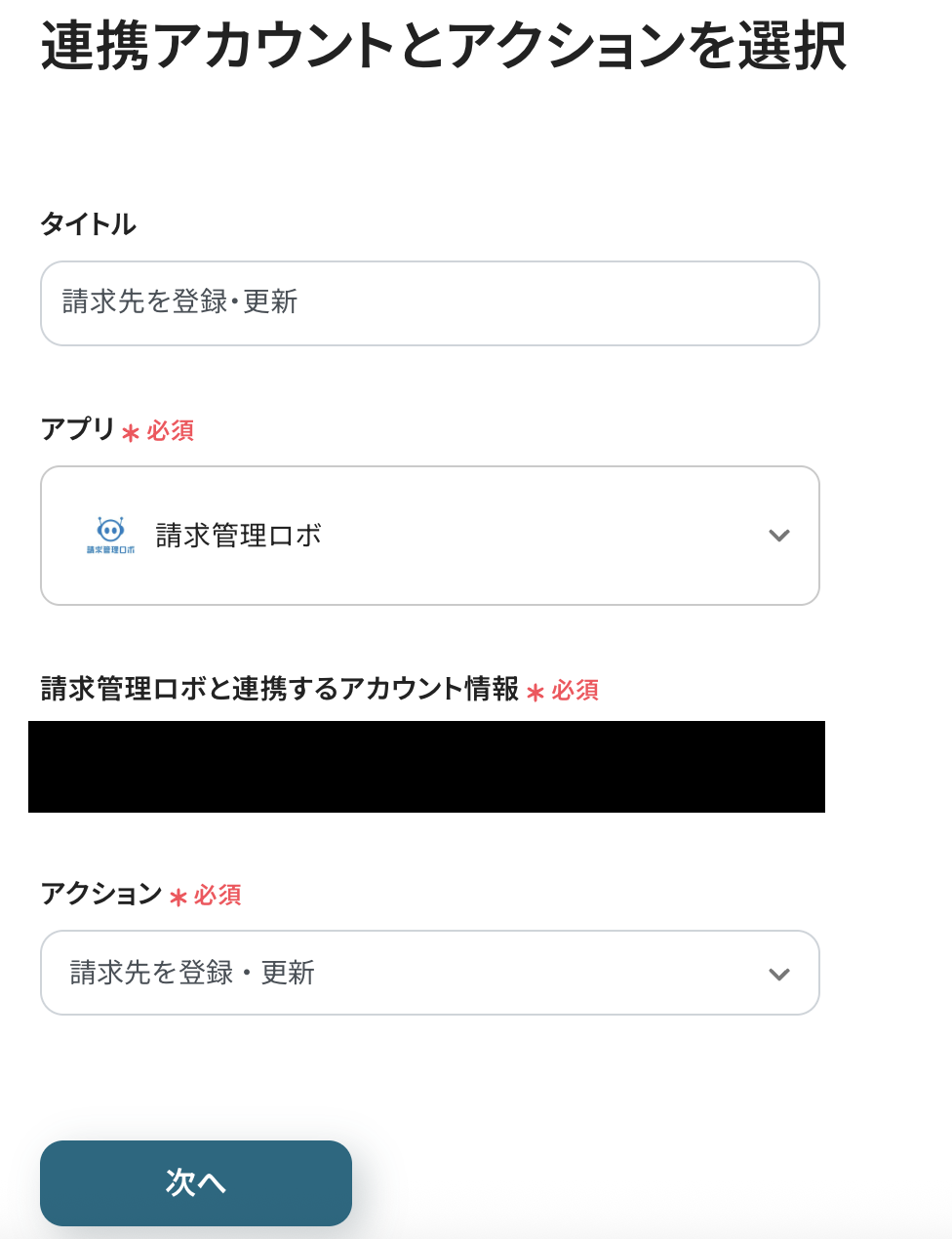Click the red asterisk beside アクション label
Screen dimensions: 952x1239
tap(178, 897)
